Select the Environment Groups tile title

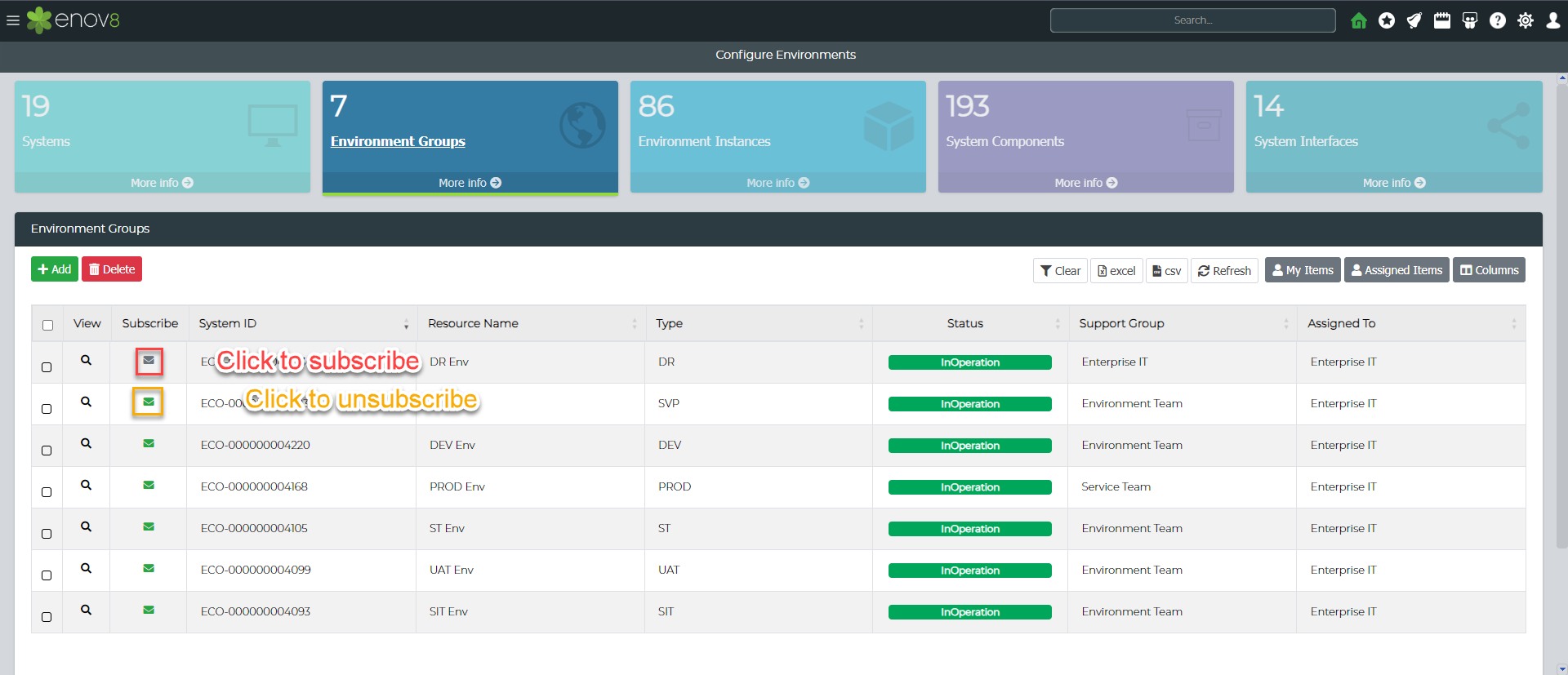click(398, 141)
